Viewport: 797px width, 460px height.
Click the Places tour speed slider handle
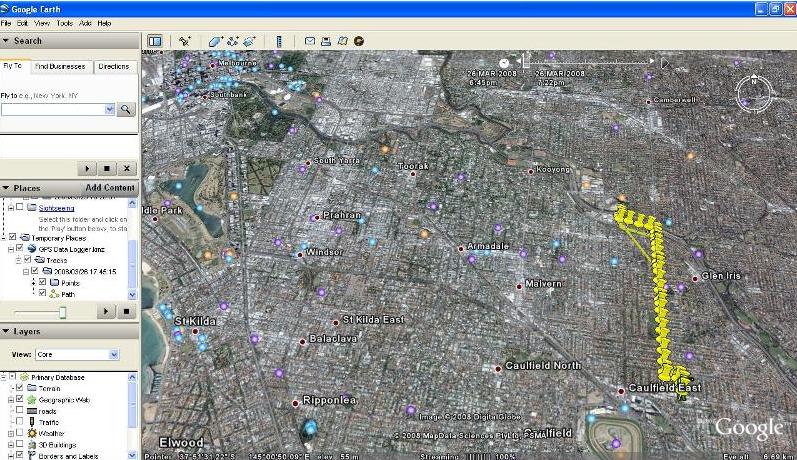(x=63, y=312)
